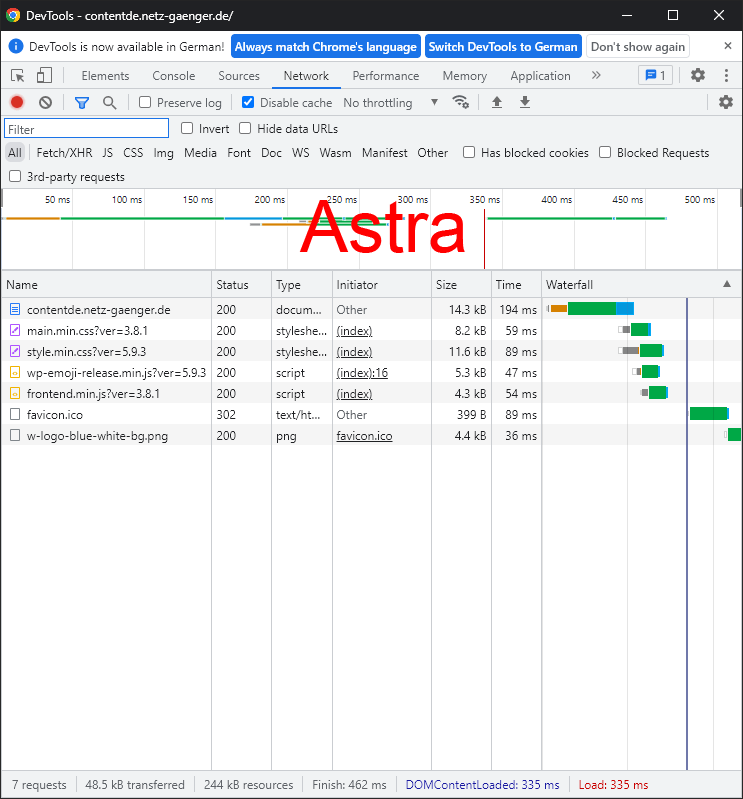Image resolution: width=743 pixels, height=799 pixels.
Task: Select w-logo-blue-white-bg.png request name
Action: tap(97, 436)
